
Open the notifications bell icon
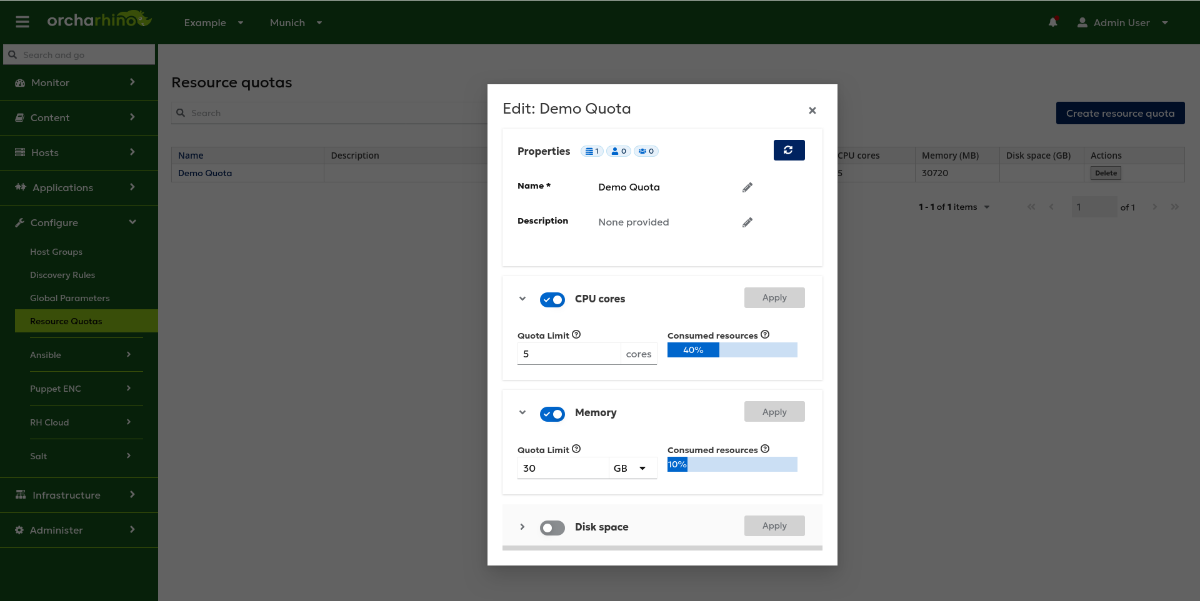point(1053,22)
